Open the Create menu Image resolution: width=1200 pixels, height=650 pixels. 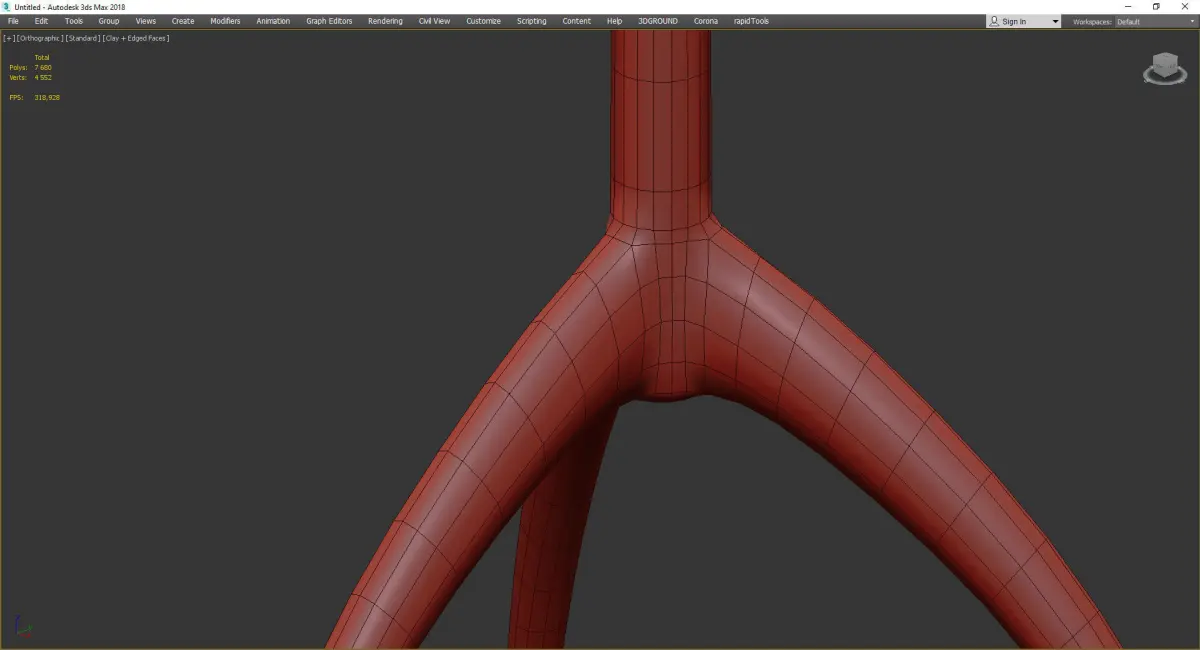[183, 21]
